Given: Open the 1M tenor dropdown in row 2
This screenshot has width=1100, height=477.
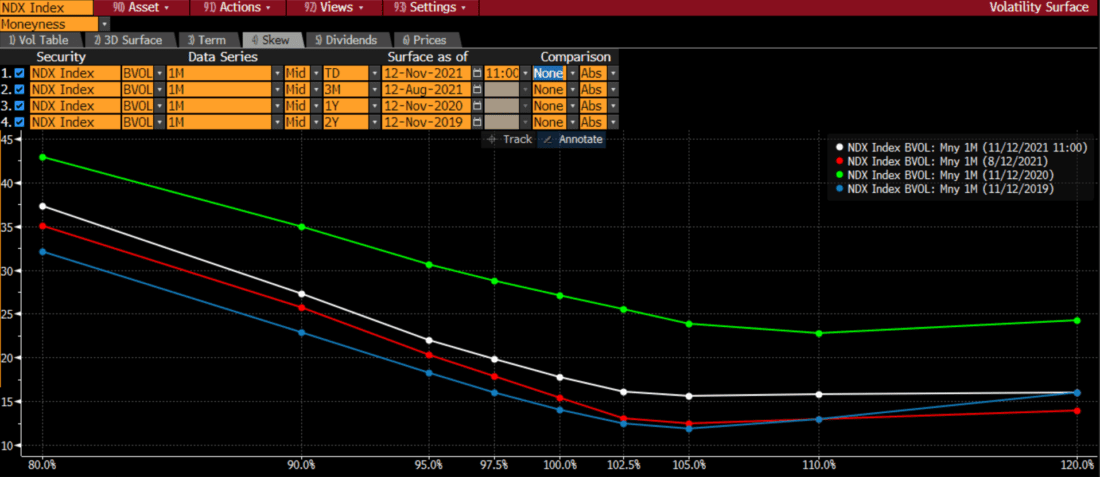Looking at the screenshot, I should coord(277,90).
